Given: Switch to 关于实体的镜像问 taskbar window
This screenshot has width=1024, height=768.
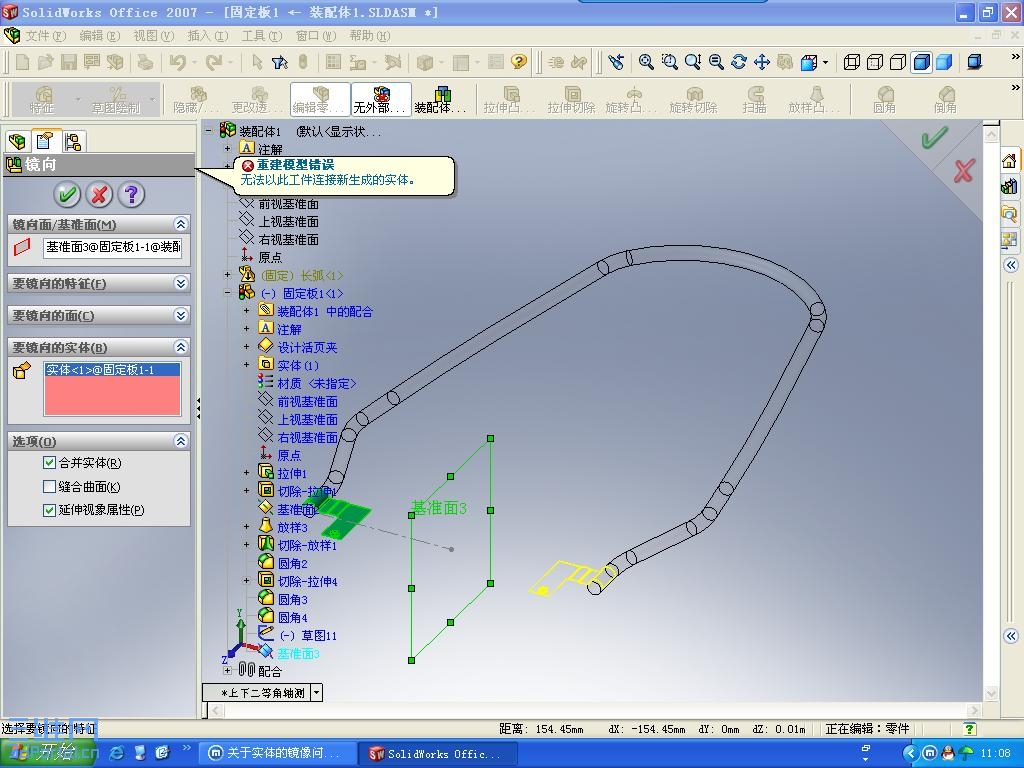Looking at the screenshot, I should click(x=278, y=753).
